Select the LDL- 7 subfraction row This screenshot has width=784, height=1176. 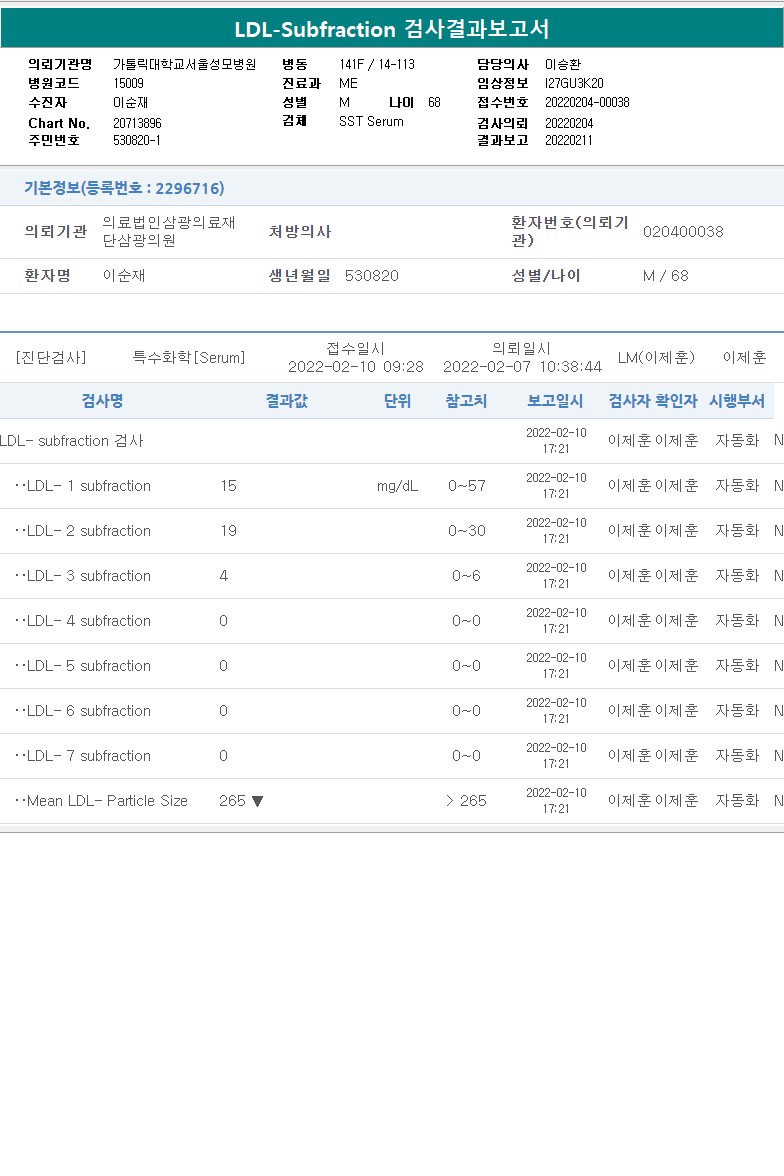392,756
